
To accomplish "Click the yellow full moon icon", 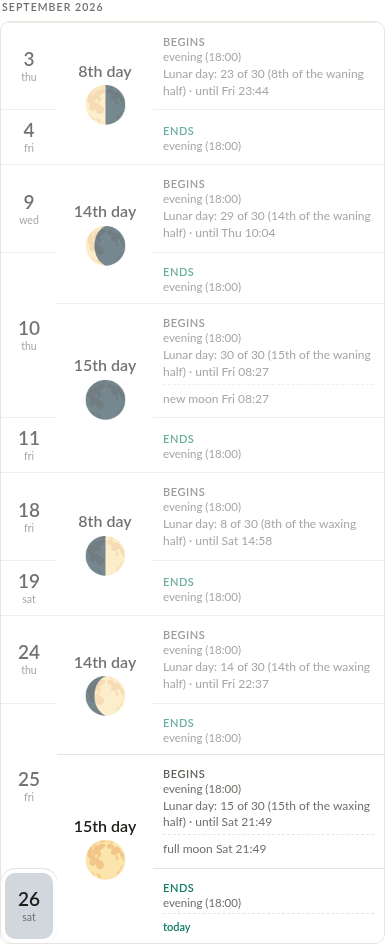I will (x=105, y=860).
